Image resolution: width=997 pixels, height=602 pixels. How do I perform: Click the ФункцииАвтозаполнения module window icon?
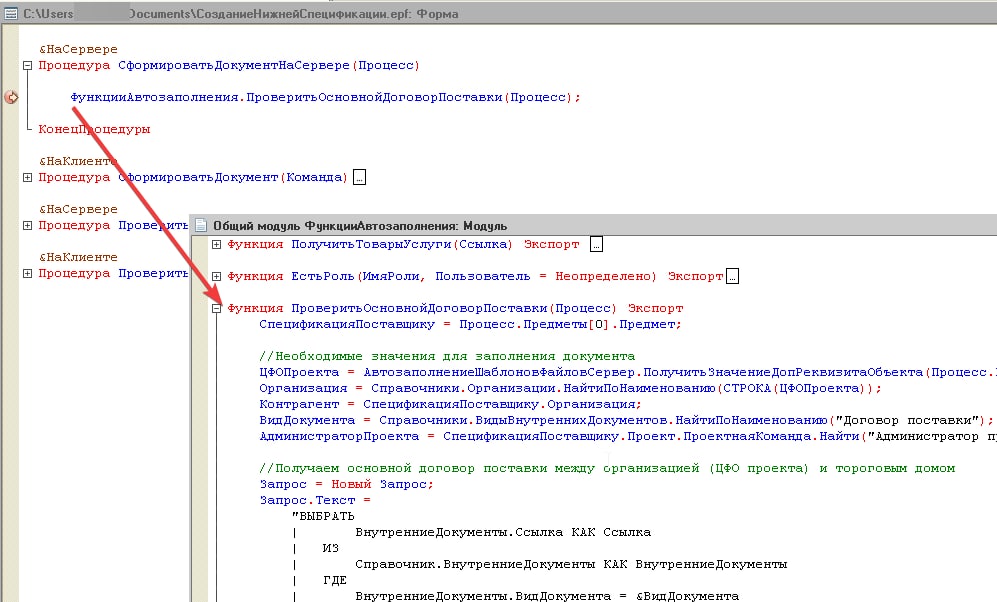point(201,226)
